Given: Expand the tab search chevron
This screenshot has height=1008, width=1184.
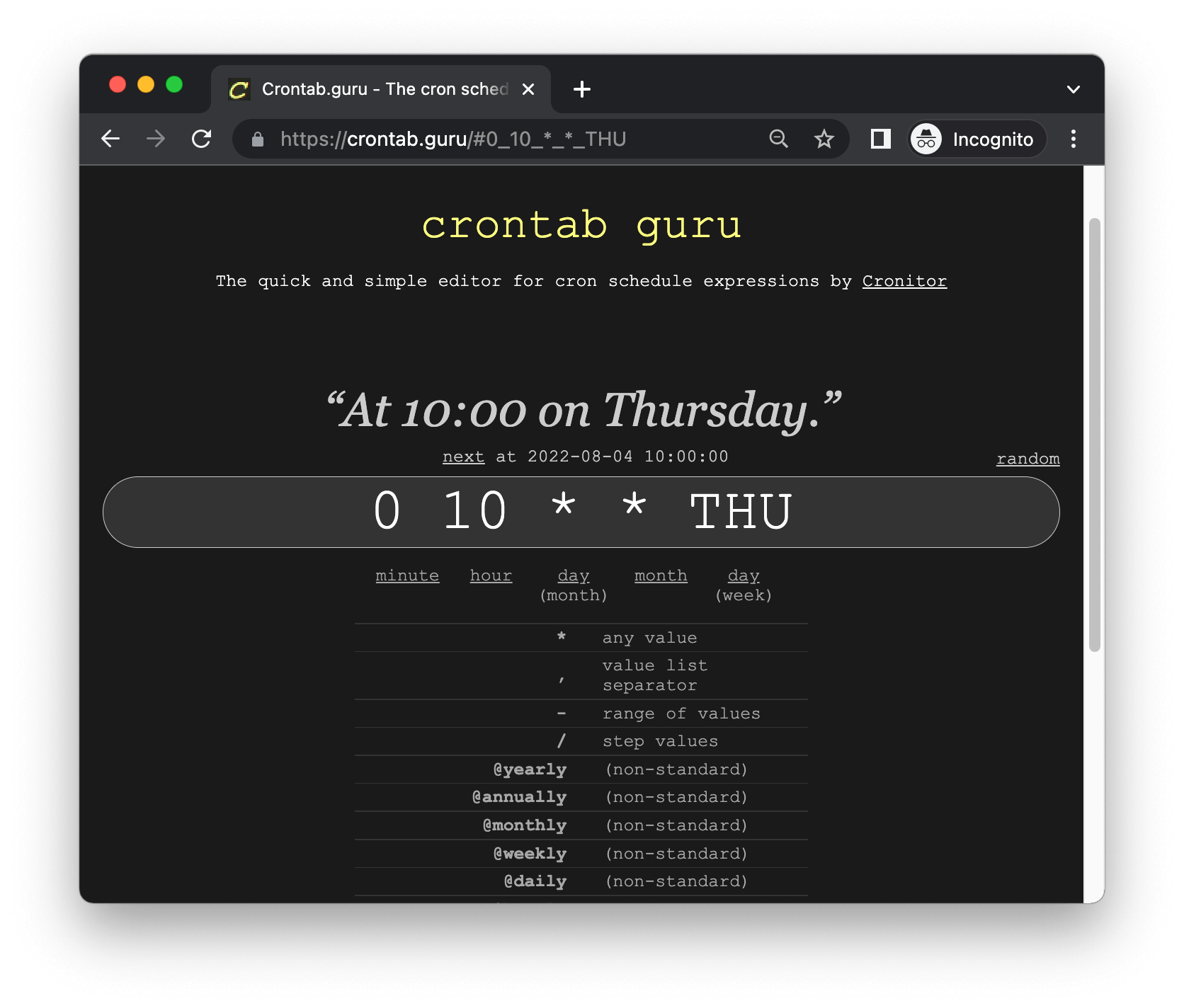Looking at the screenshot, I should tap(1074, 89).
